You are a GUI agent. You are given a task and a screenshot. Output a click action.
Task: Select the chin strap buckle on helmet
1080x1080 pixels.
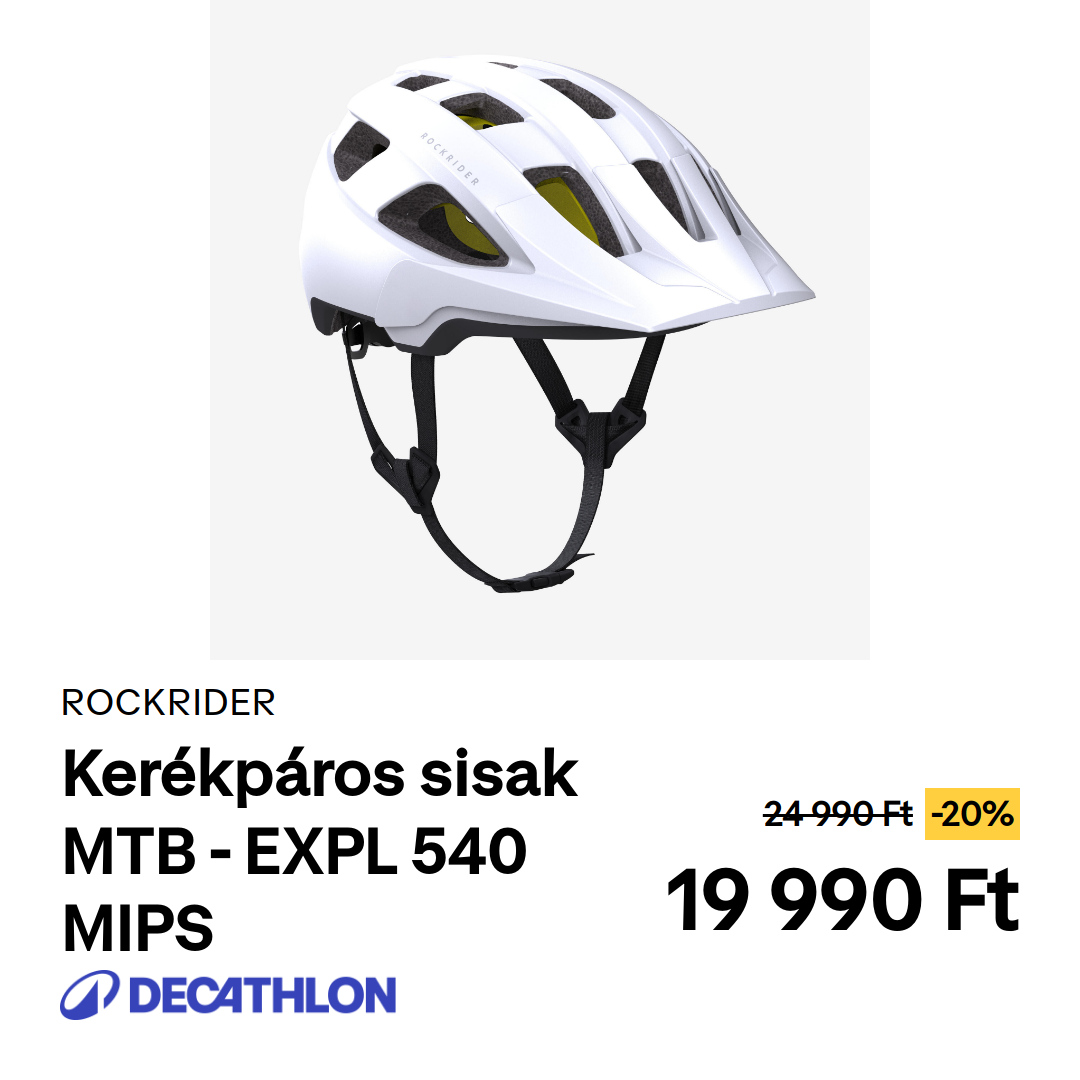point(530,581)
